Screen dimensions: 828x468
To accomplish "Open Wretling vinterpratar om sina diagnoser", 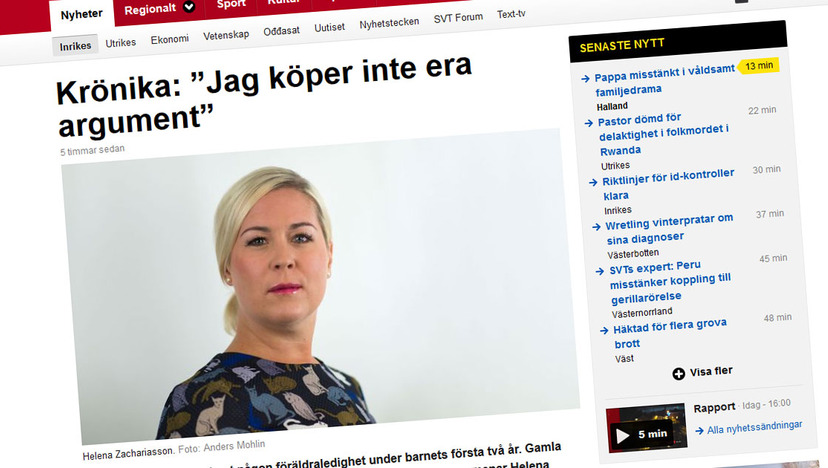I will (x=670, y=229).
